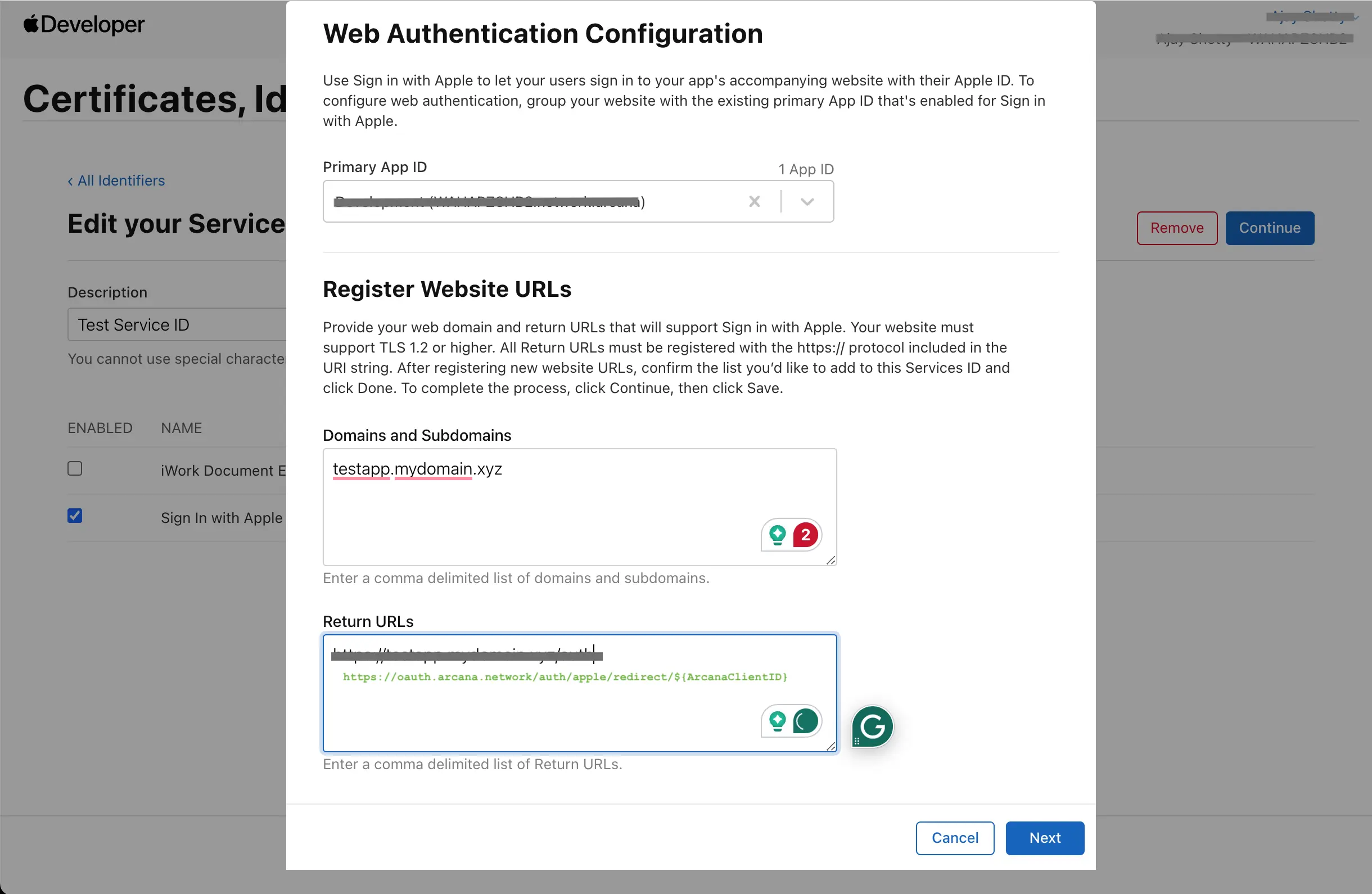Click the Grammarly loading indicator in Return URLs field
The height and width of the screenshot is (894, 1372).
click(x=805, y=721)
